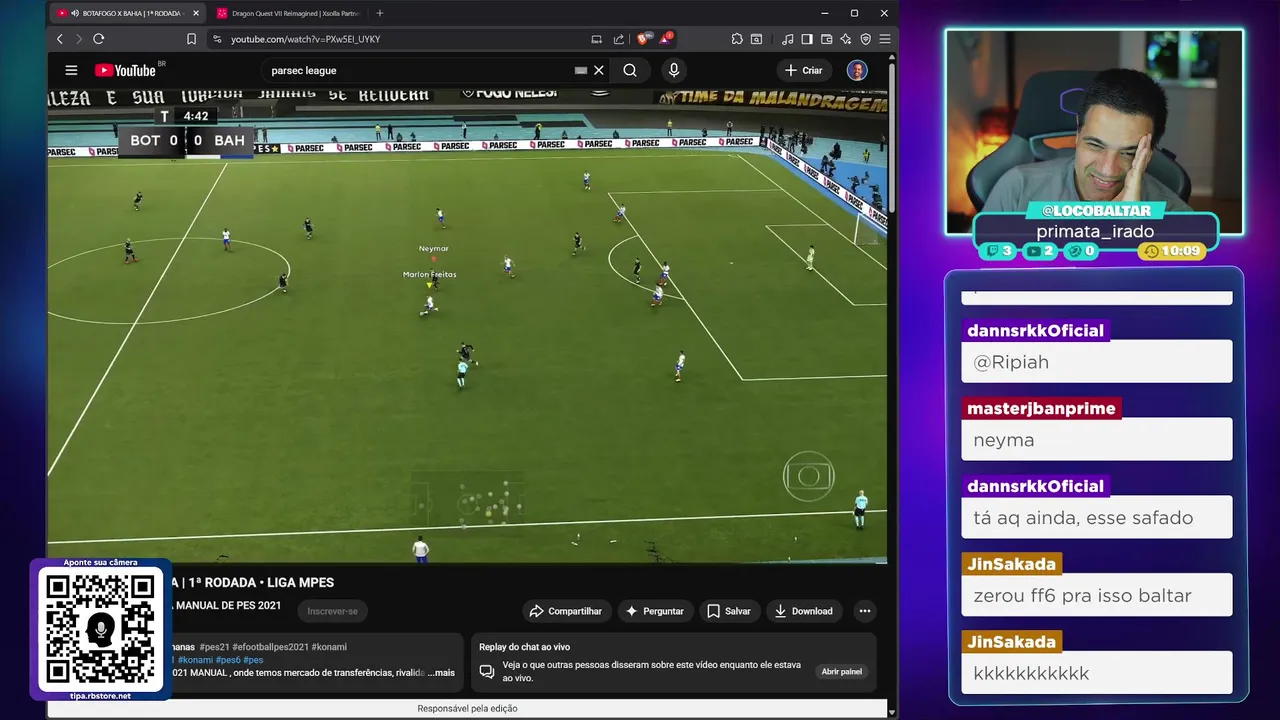Open the browser main menu icon
Viewport: 1280px width, 720px height.
[x=884, y=39]
